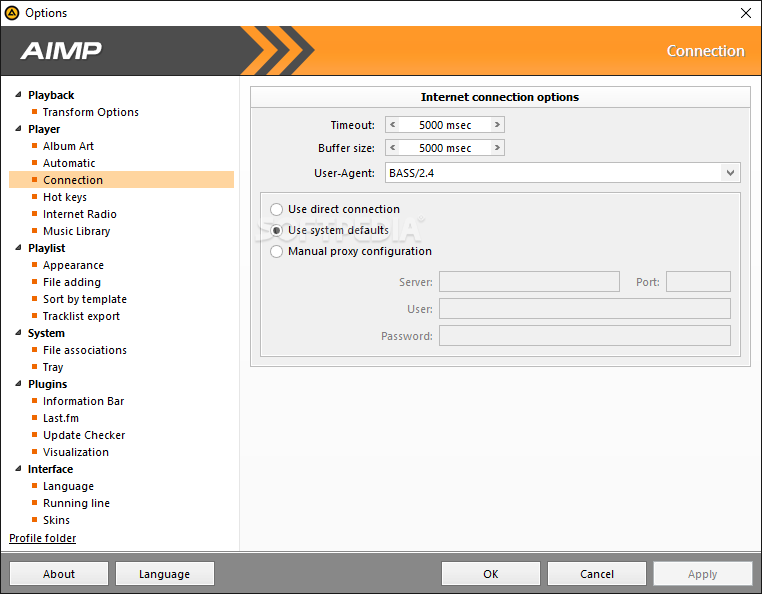Open the User-Agent dropdown
The width and height of the screenshot is (762, 594).
tap(730, 173)
